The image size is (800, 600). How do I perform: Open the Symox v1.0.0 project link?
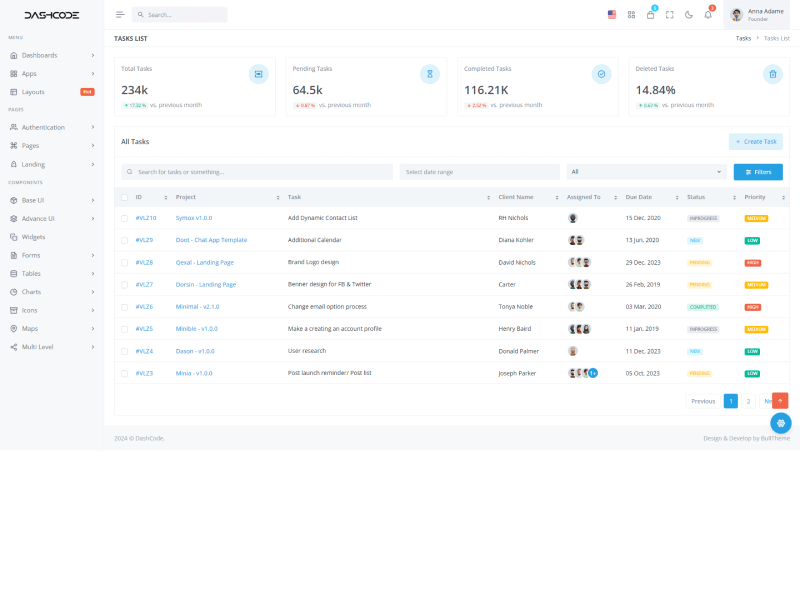click(194, 218)
